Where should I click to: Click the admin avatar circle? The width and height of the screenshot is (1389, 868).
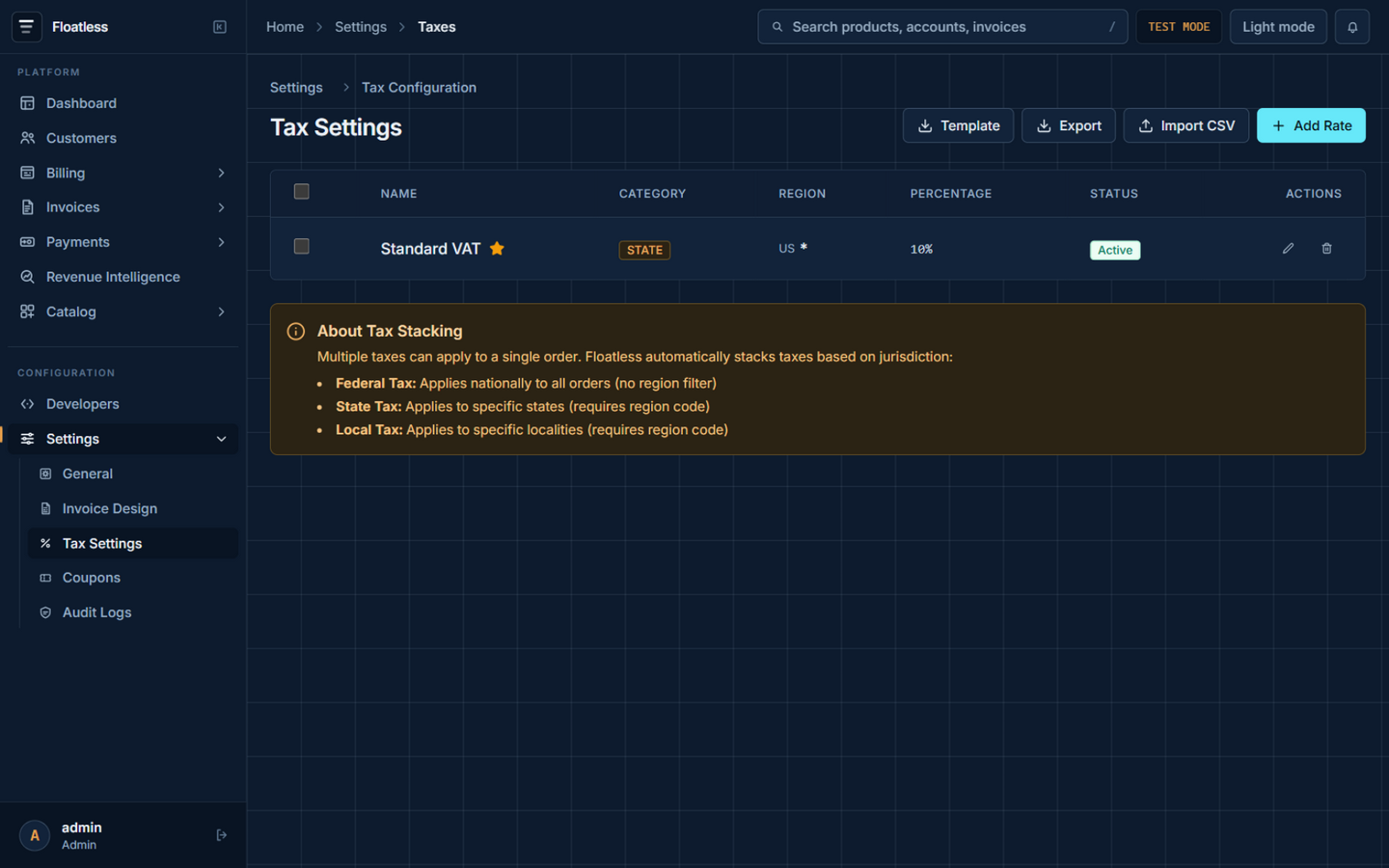tap(35, 835)
